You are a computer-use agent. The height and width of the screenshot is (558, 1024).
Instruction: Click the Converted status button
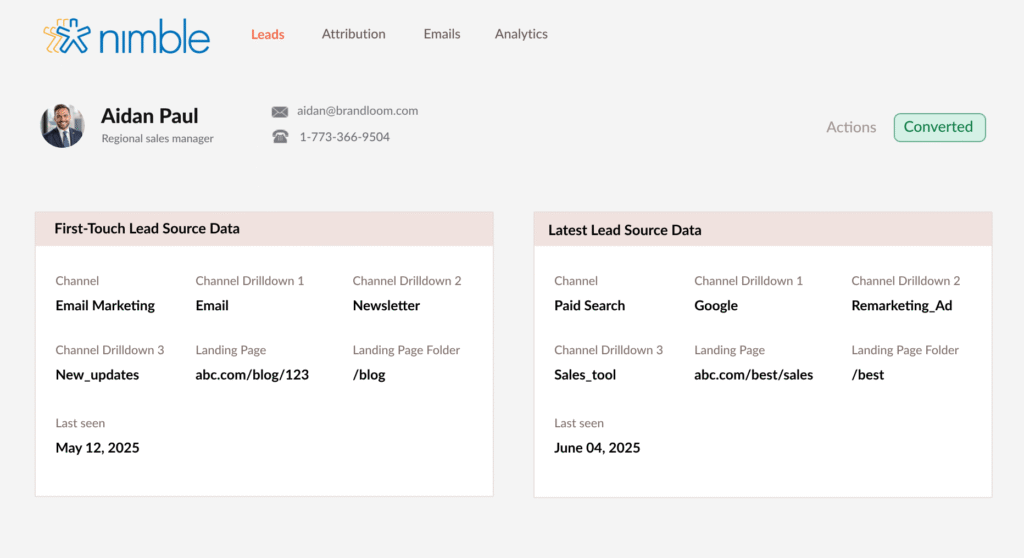coord(939,127)
